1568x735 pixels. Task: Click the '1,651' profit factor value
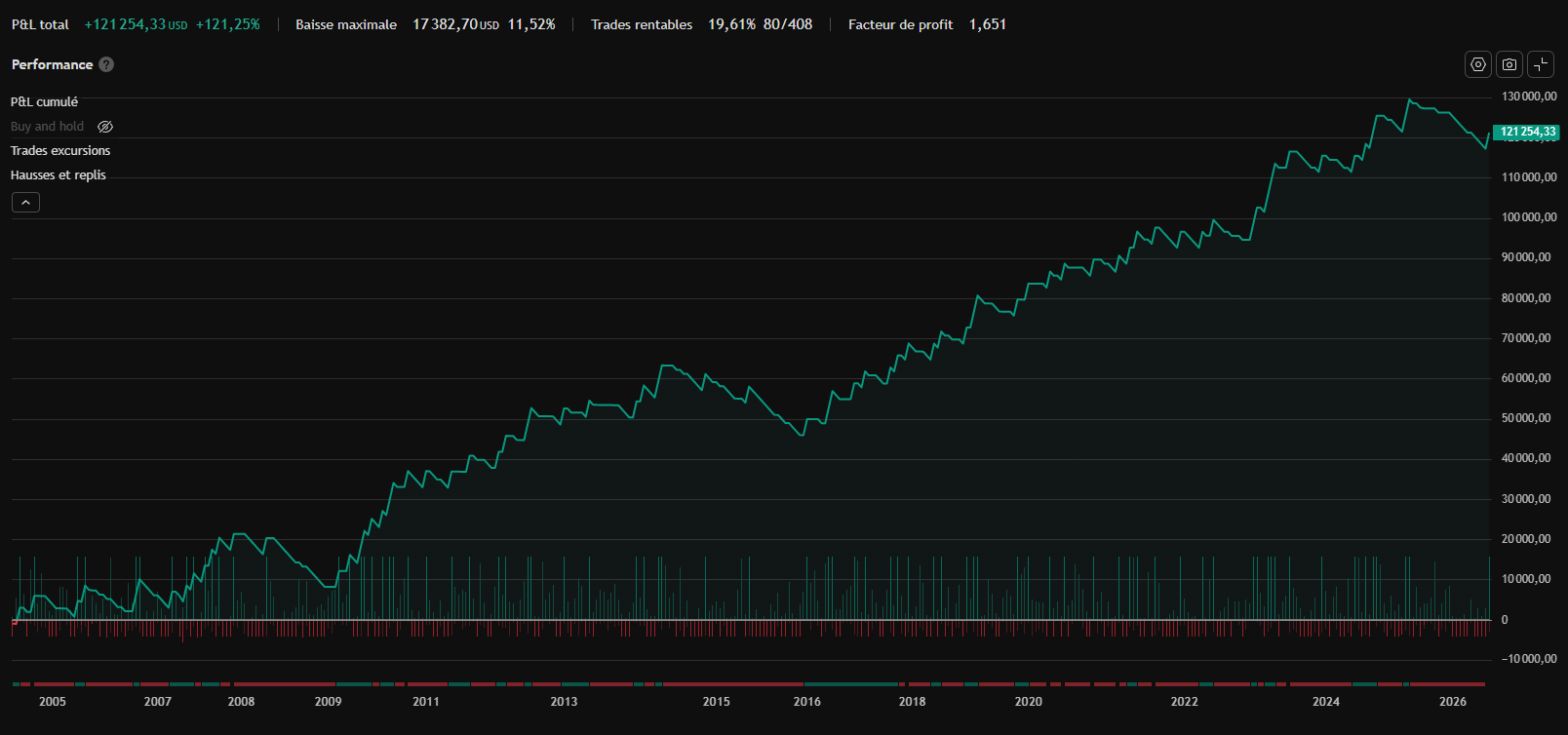[988, 24]
